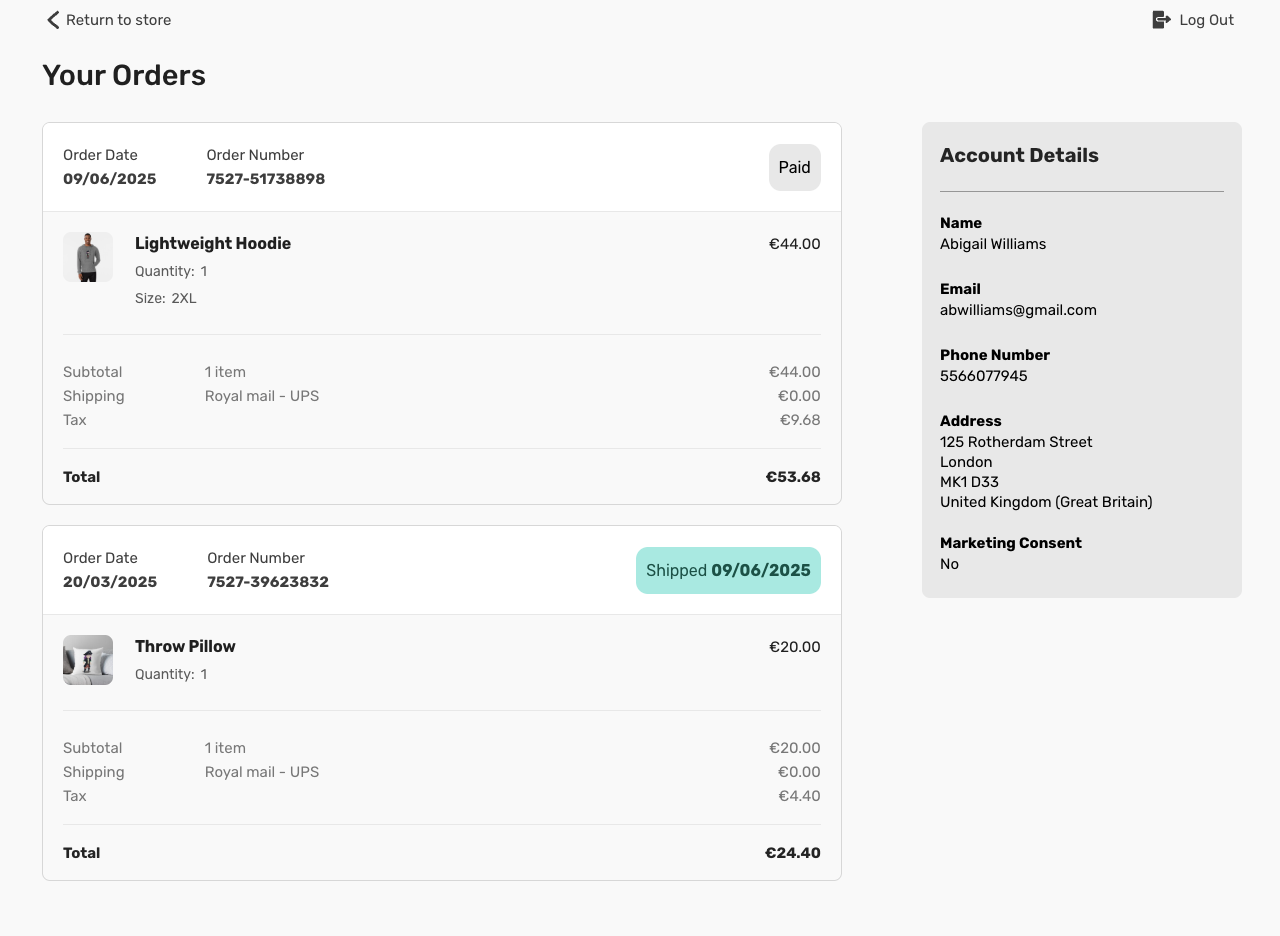
Task: Click postcode MK1 D33
Action: pyautogui.click(x=969, y=482)
